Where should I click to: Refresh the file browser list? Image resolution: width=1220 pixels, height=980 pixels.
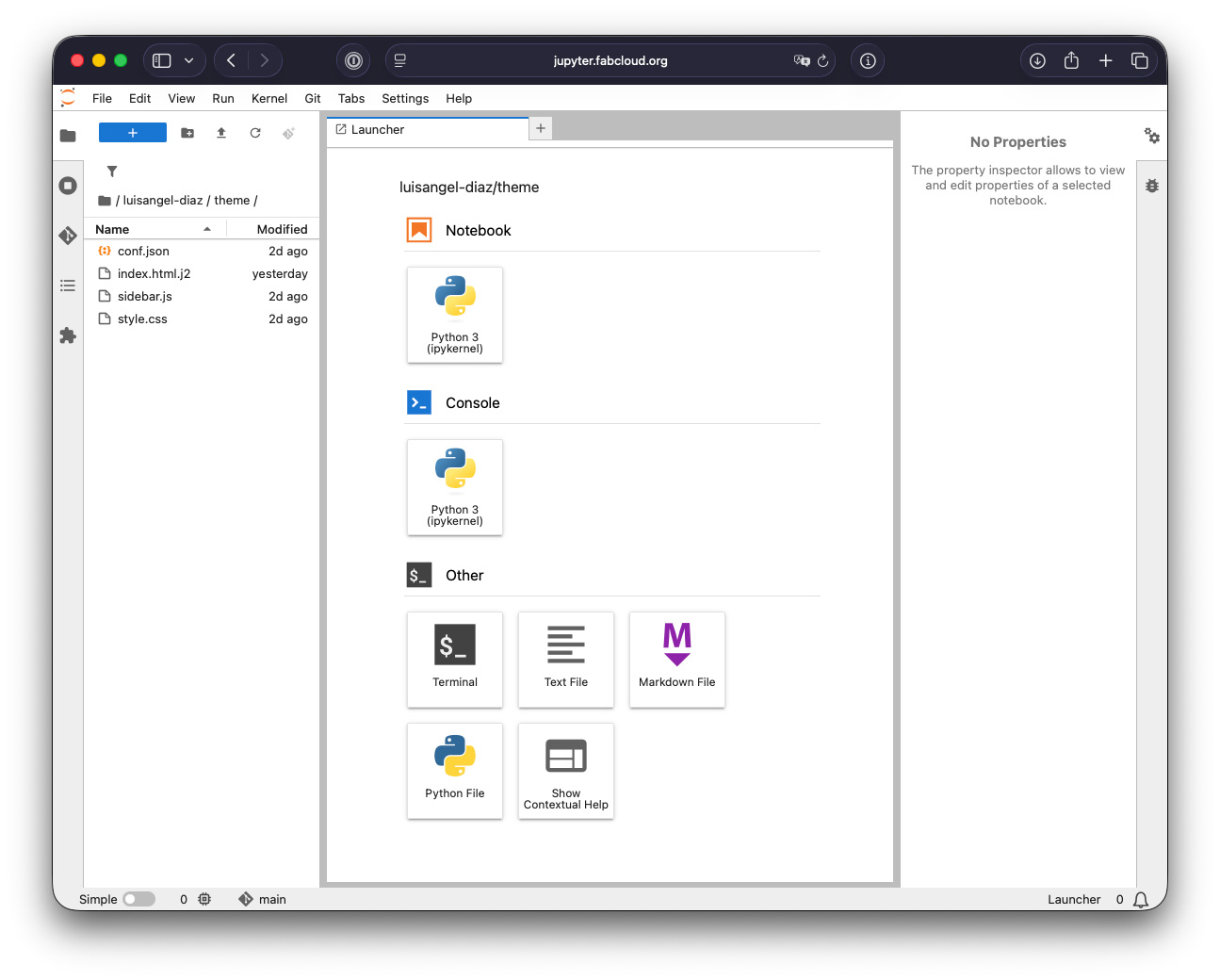pos(255,133)
